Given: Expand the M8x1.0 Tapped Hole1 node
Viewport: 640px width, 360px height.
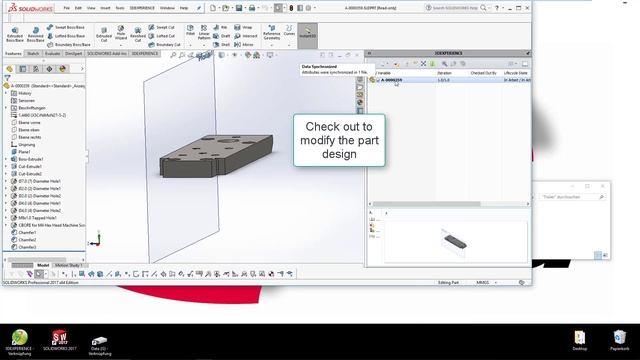Looking at the screenshot, I should (6, 218).
